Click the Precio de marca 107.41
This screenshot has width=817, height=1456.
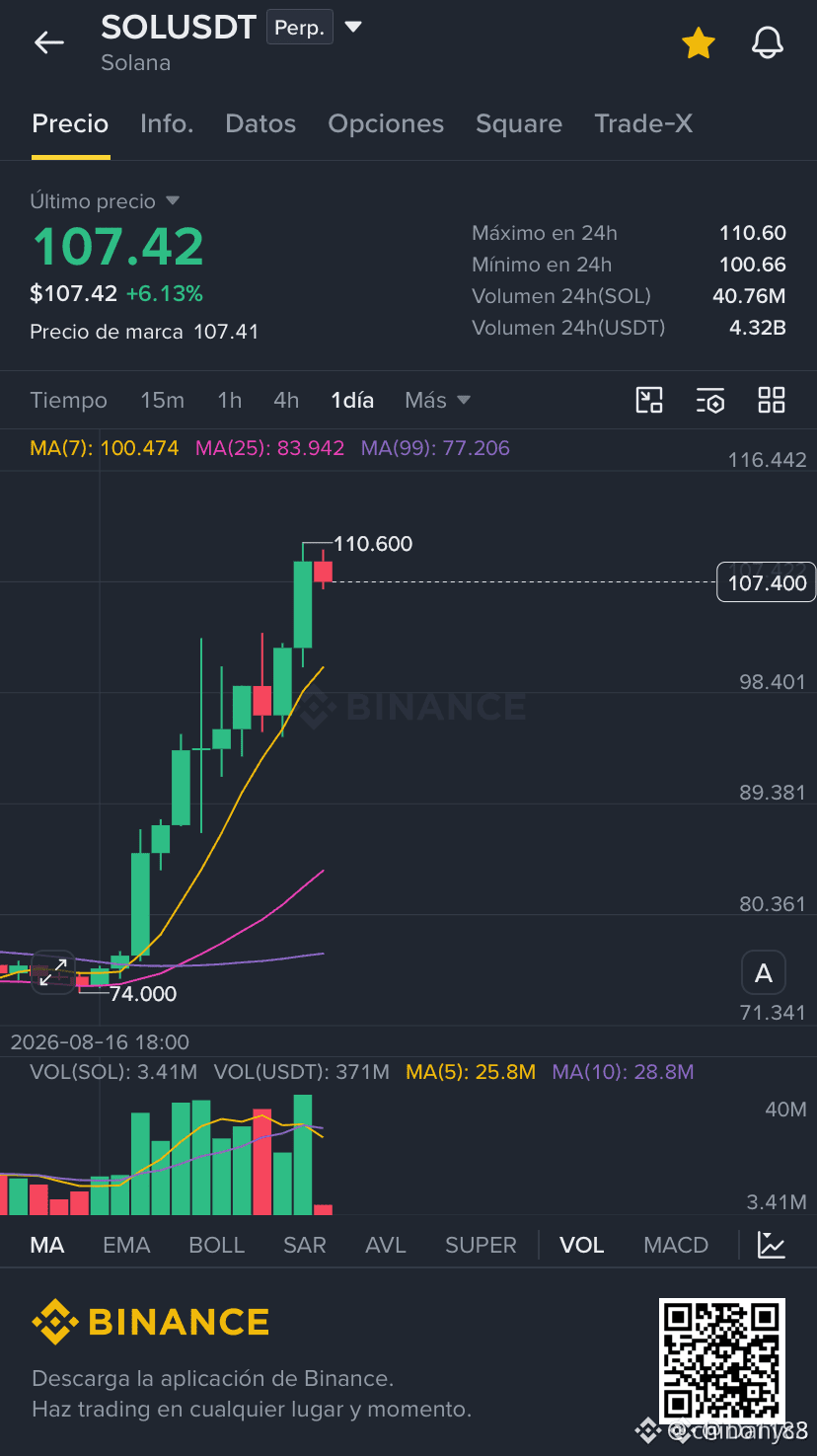tap(144, 332)
